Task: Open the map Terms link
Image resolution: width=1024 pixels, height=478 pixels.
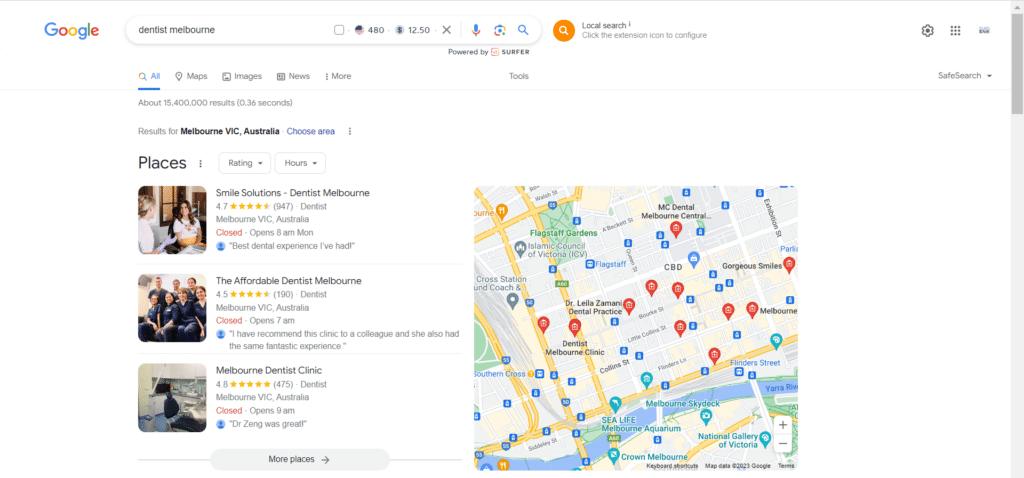Action: tap(786, 466)
